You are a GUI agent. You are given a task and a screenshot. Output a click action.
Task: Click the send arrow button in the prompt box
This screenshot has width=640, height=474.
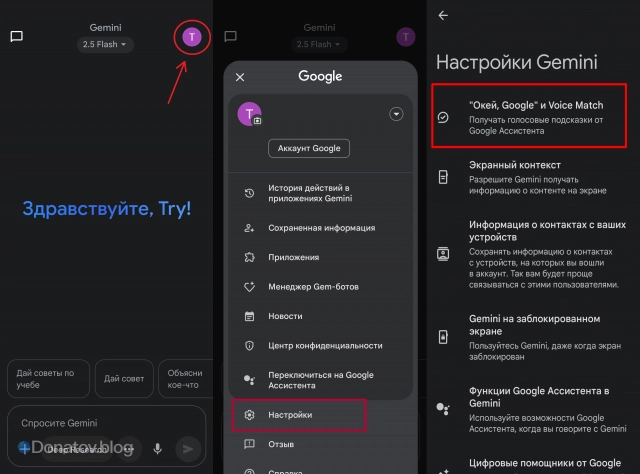(188, 449)
